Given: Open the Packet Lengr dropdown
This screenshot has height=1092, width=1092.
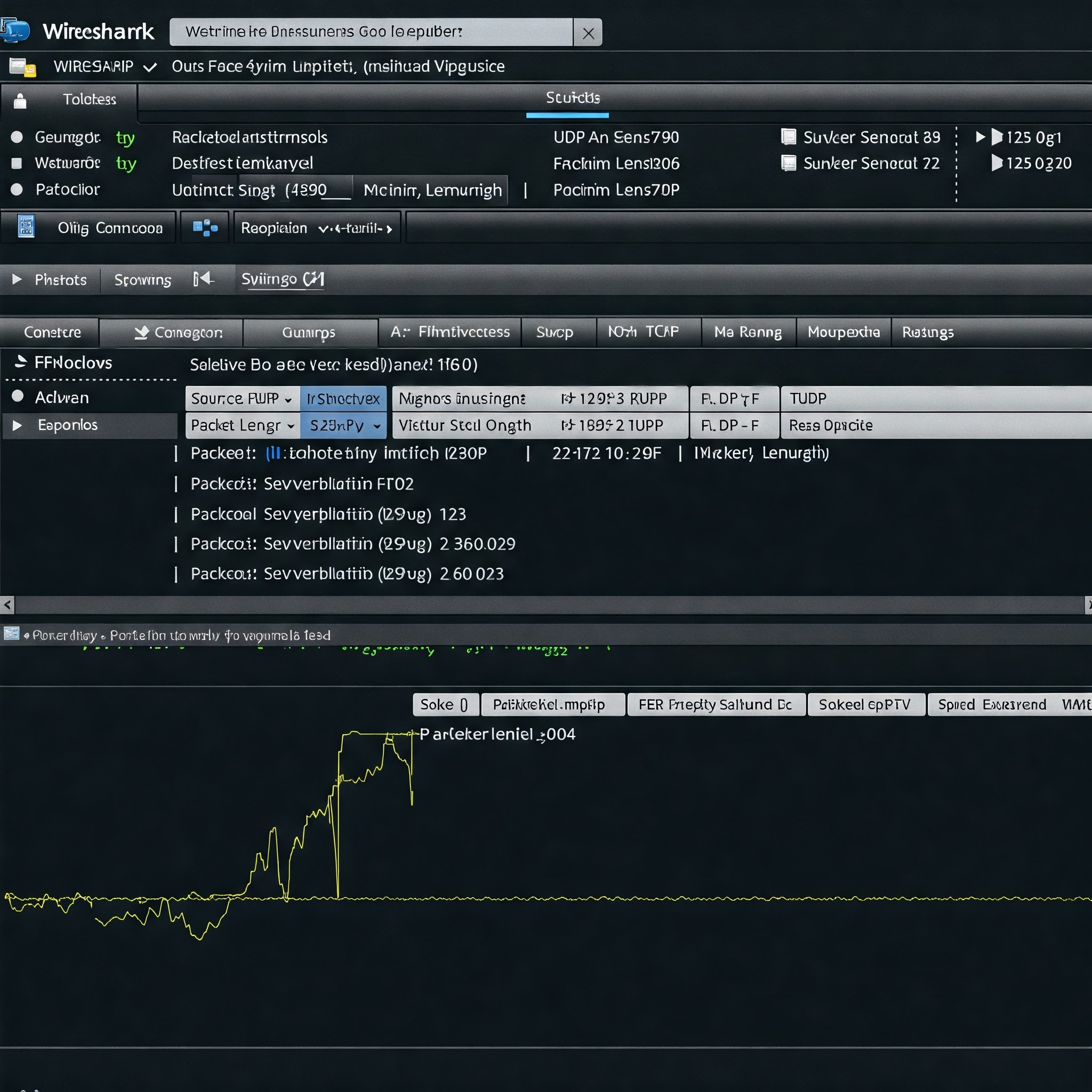Looking at the screenshot, I should point(243,425).
